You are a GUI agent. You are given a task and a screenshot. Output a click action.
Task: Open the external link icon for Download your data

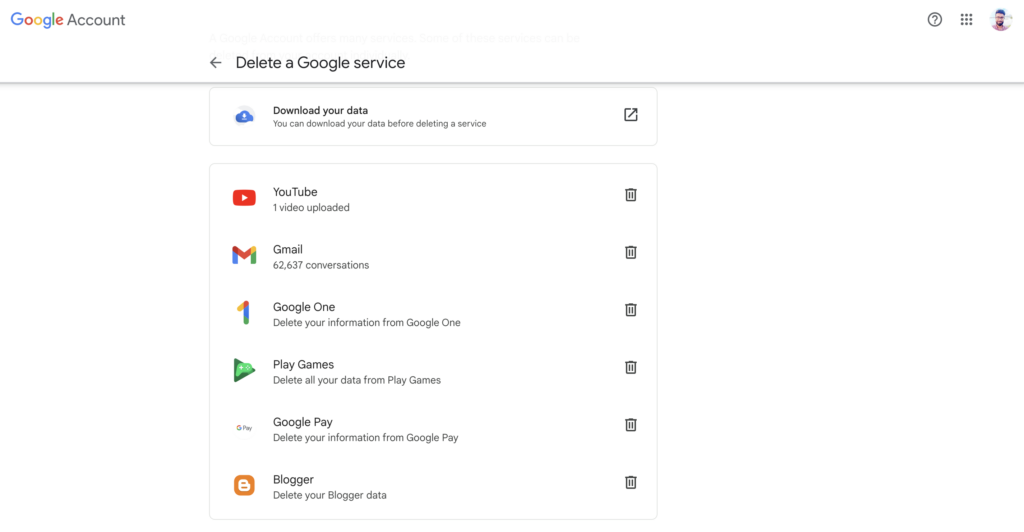pos(630,115)
